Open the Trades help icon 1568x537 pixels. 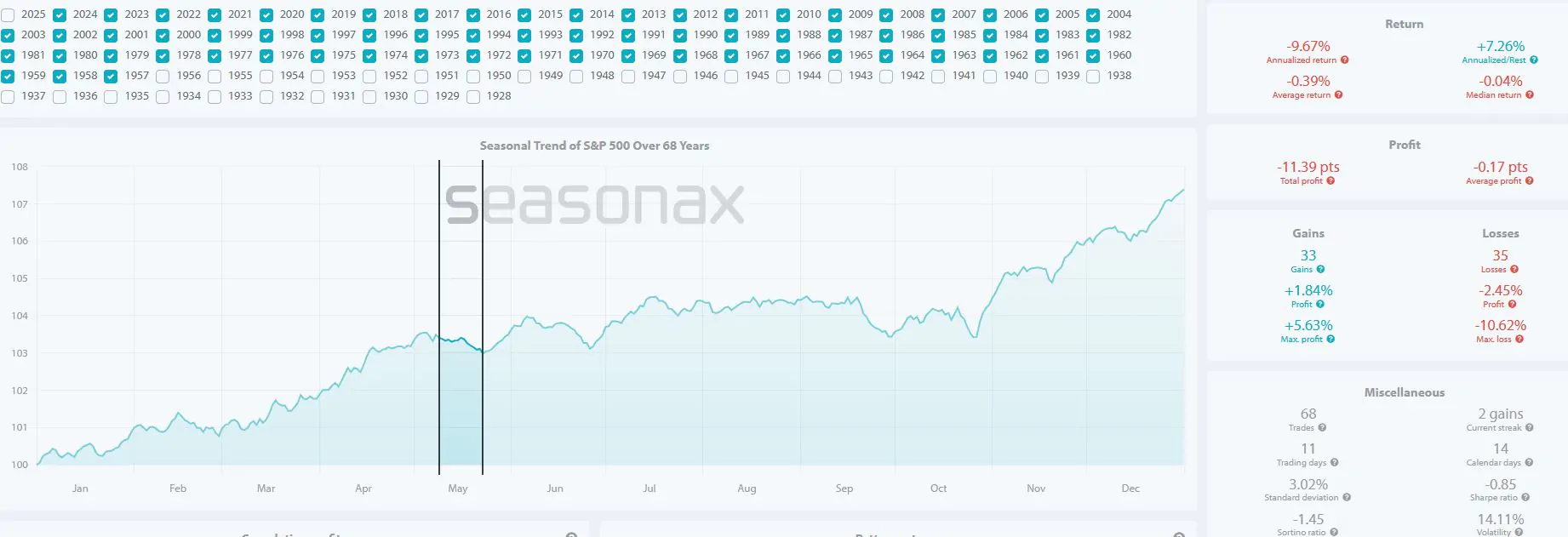(x=1322, y=428)
